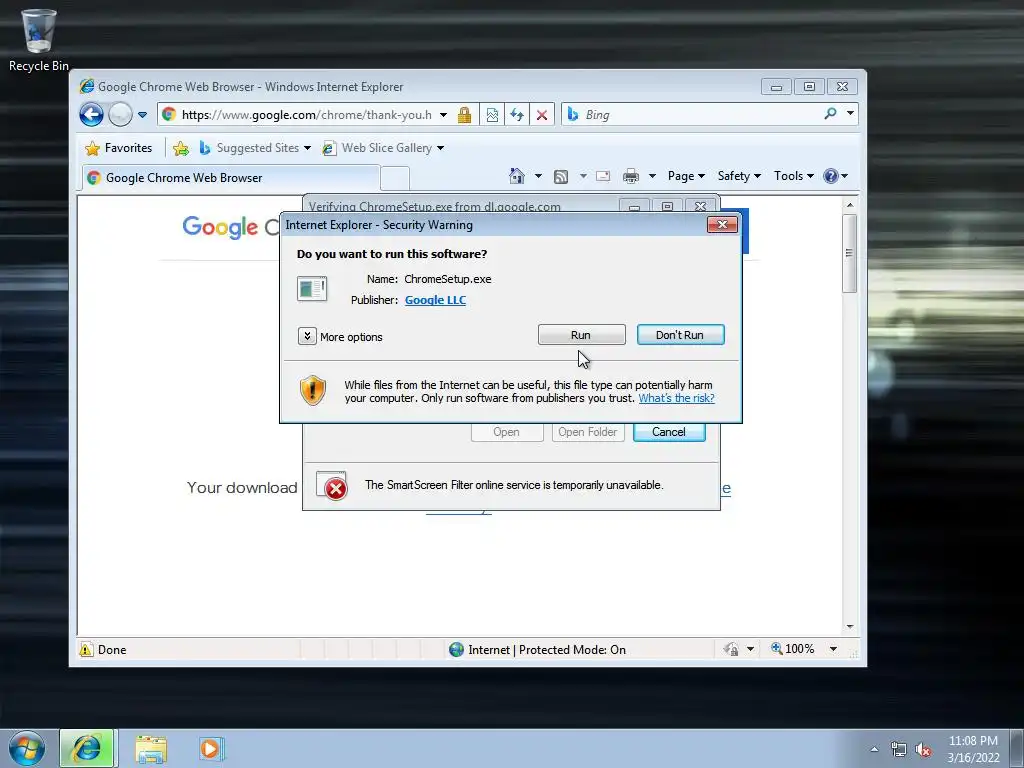Open the What's the risk? link
Viewport: 1024px width, 768px height.
[677, 398]
